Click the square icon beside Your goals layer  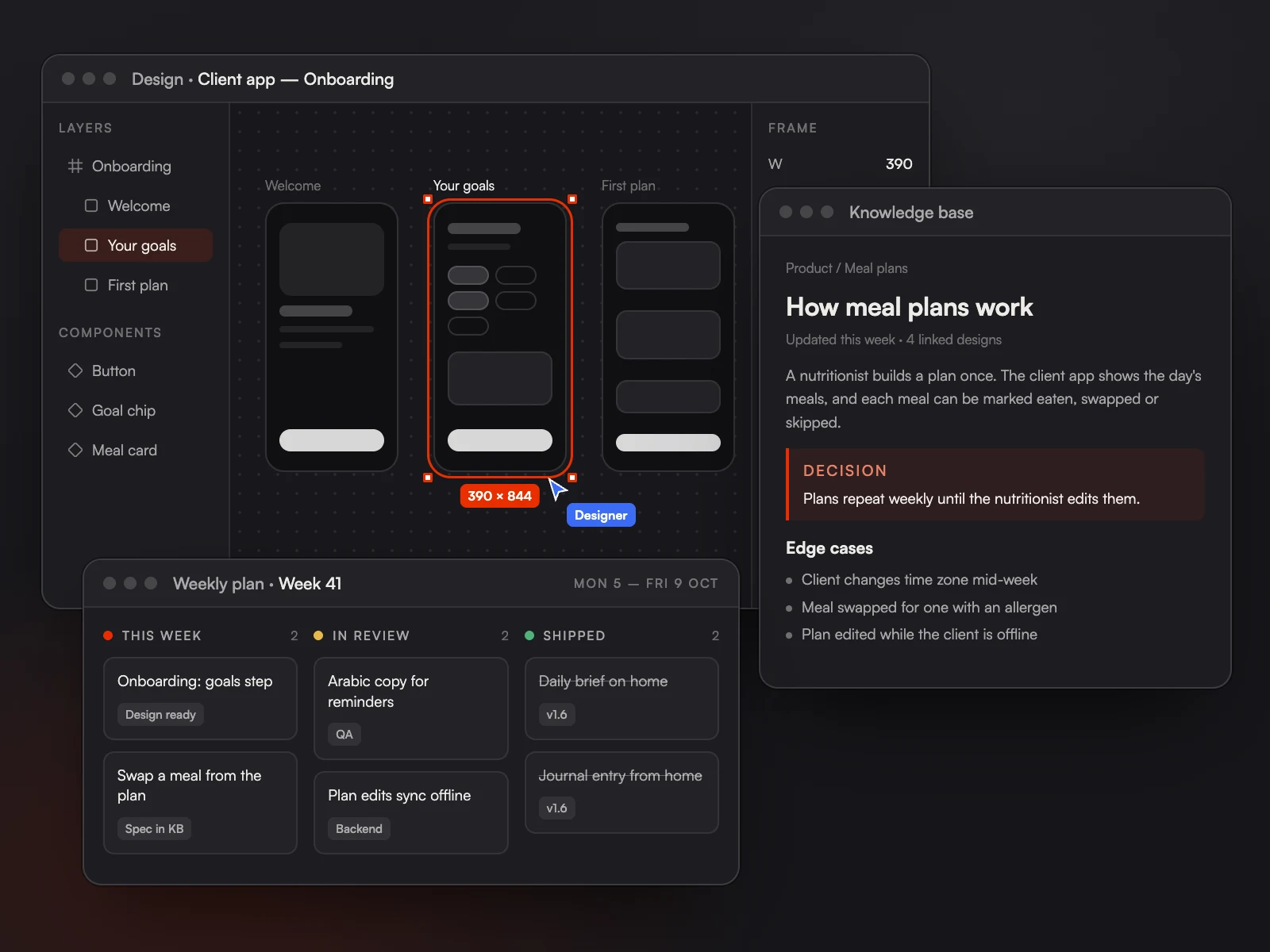coord(91,245)
